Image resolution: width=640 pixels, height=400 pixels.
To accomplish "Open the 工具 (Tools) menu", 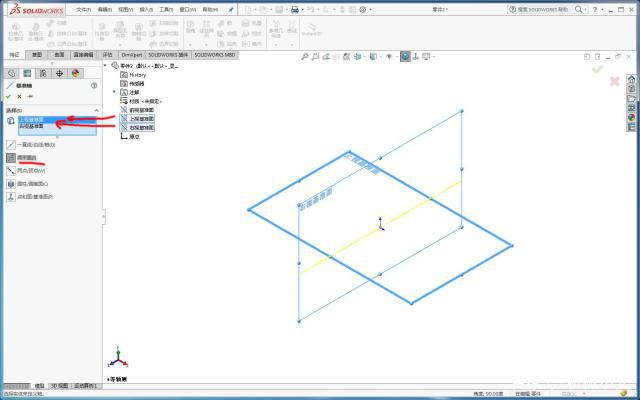I will [x=167, y=9].
